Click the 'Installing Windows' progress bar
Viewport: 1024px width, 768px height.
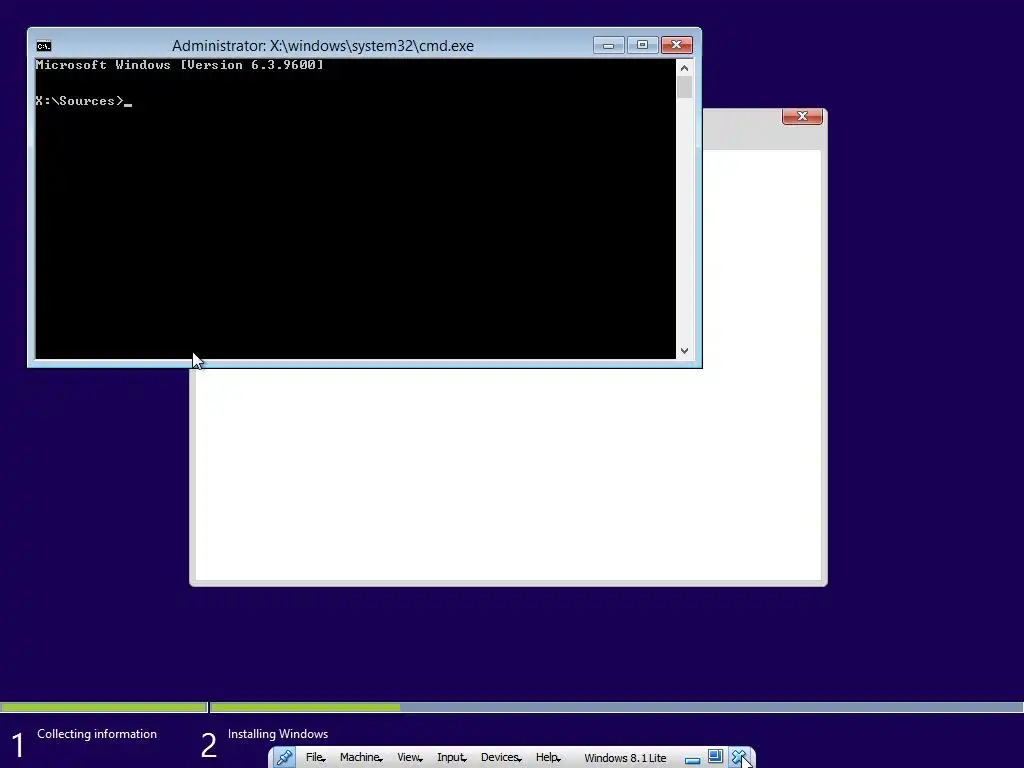coord(616,707)
